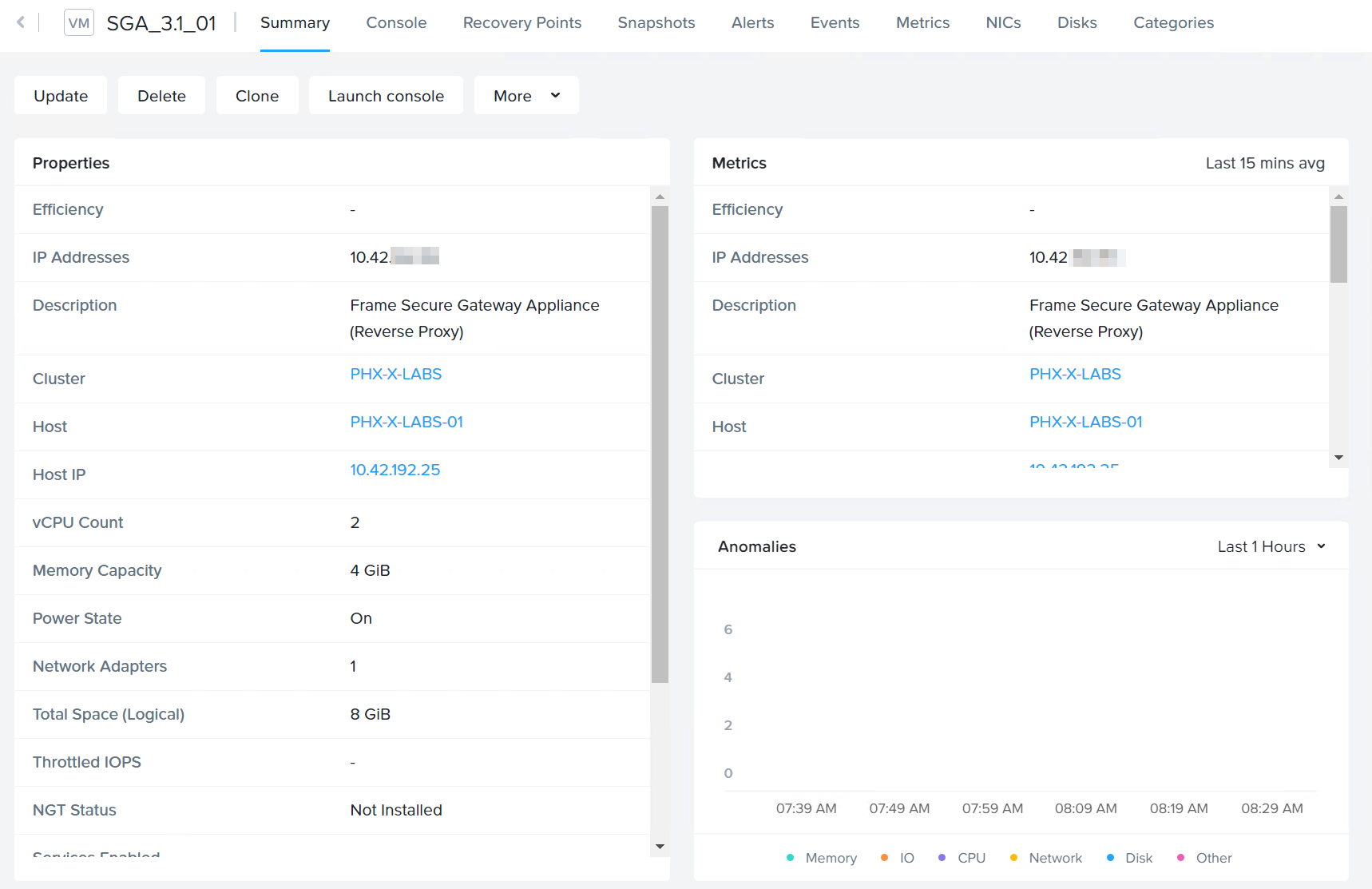The height and width of the screenshot is (889, 1372).
Task: Go to the Snapshots tab
Action: pos(656,23)
